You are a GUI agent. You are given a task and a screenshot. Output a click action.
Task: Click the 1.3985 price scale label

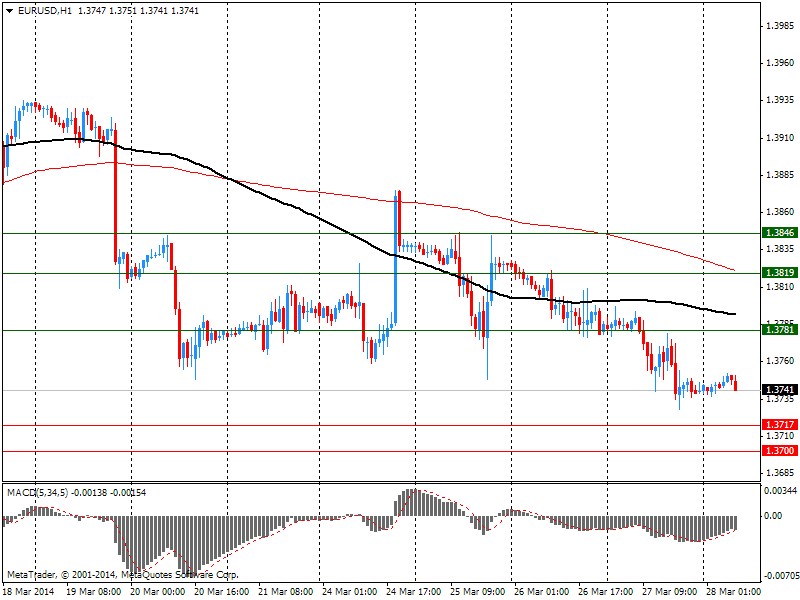(781, 26)
